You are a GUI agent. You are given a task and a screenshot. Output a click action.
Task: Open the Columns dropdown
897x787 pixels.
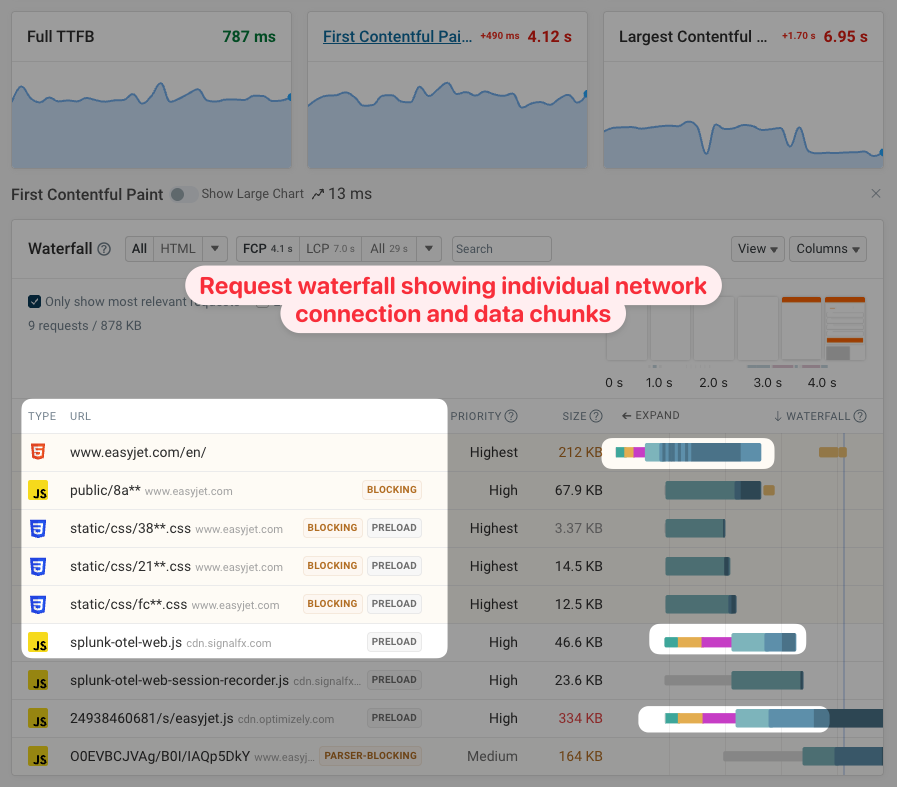(827, 248)
